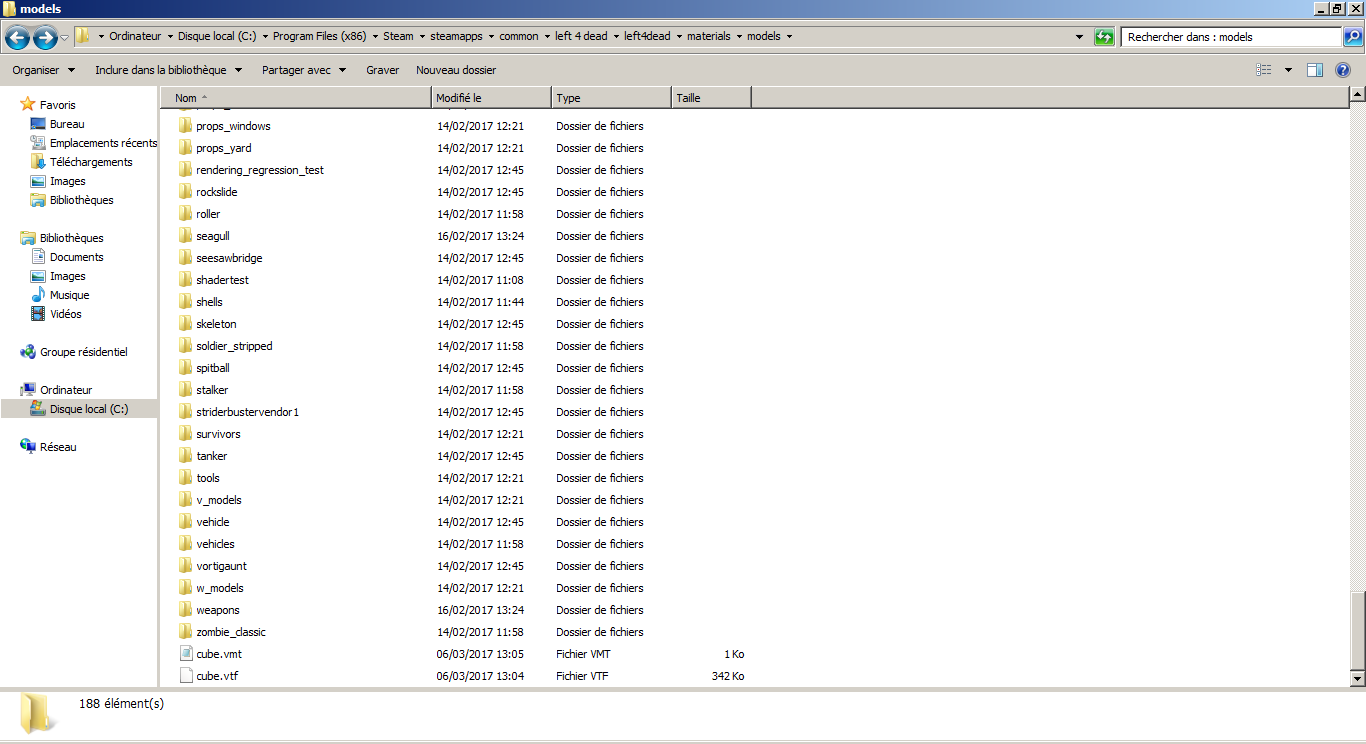Select the striderbustervendor1 folder name
The width and height of the screenshot is (1366, 744).
pyautogui.click(x=248, y=412)
